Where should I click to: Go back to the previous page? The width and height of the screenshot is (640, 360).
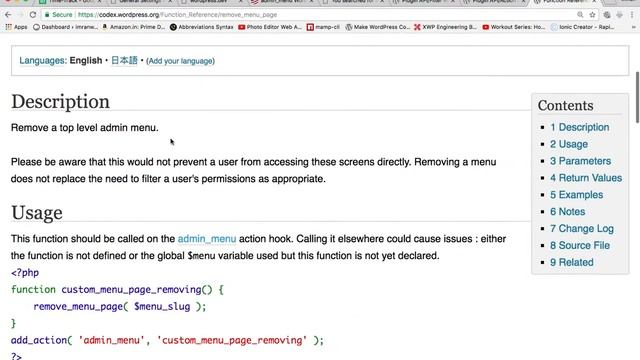pos(8,15)
